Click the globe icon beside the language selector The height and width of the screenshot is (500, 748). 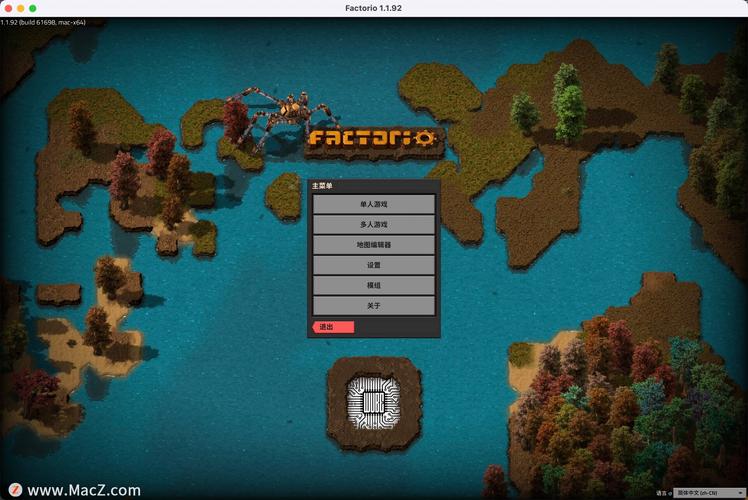(x=670, y=493)
